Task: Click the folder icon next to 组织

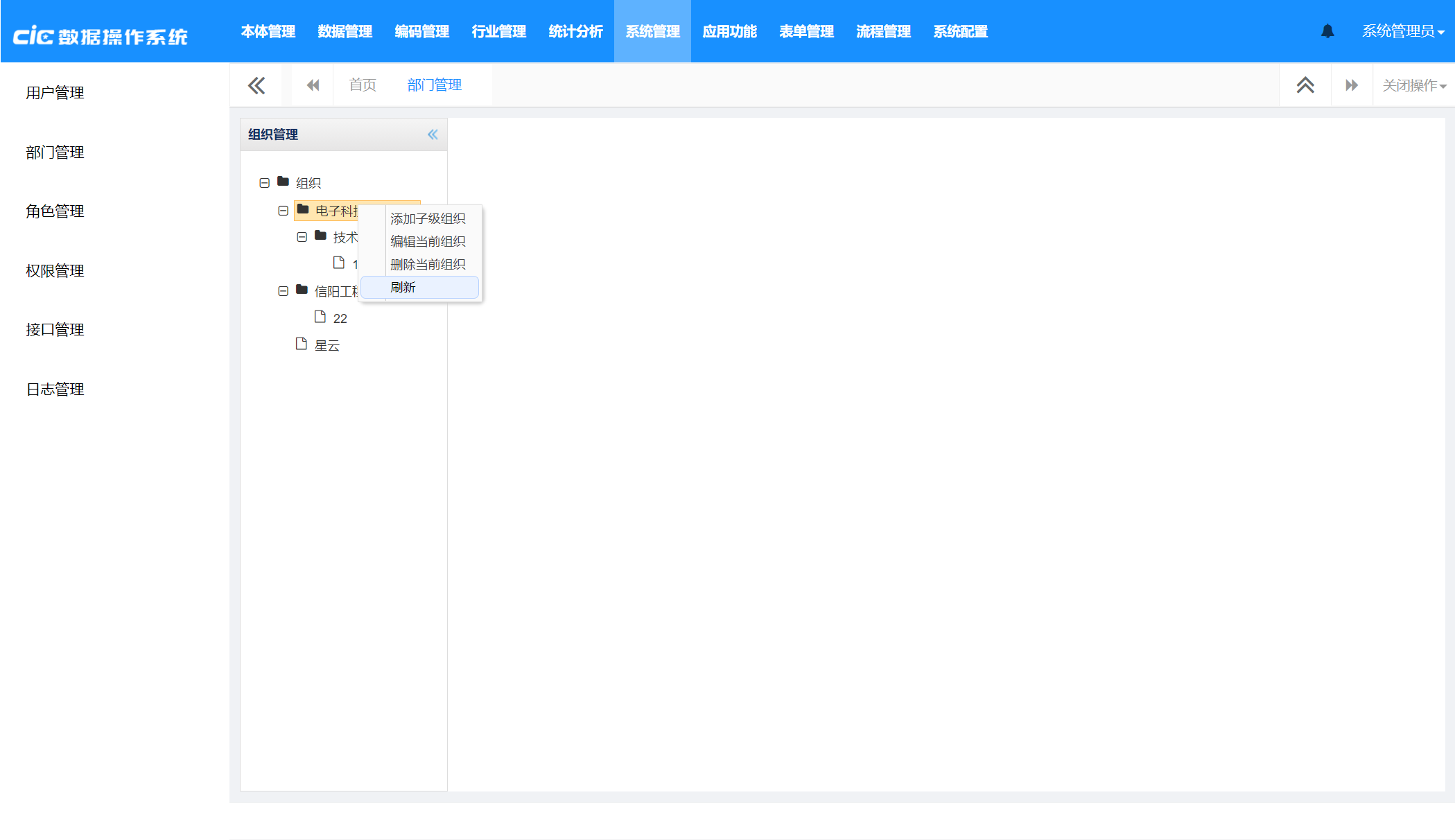Action: [283, 182]
